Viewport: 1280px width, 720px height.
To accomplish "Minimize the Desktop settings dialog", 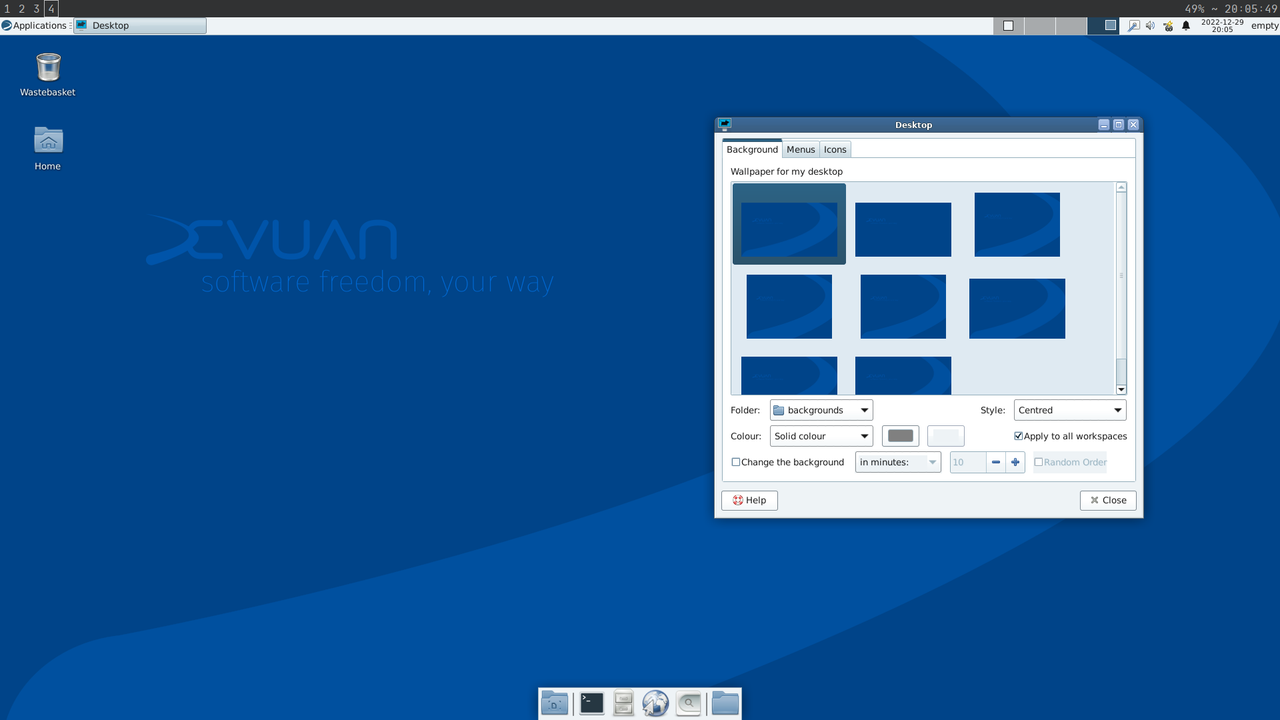I will [x=1104, y=125].
